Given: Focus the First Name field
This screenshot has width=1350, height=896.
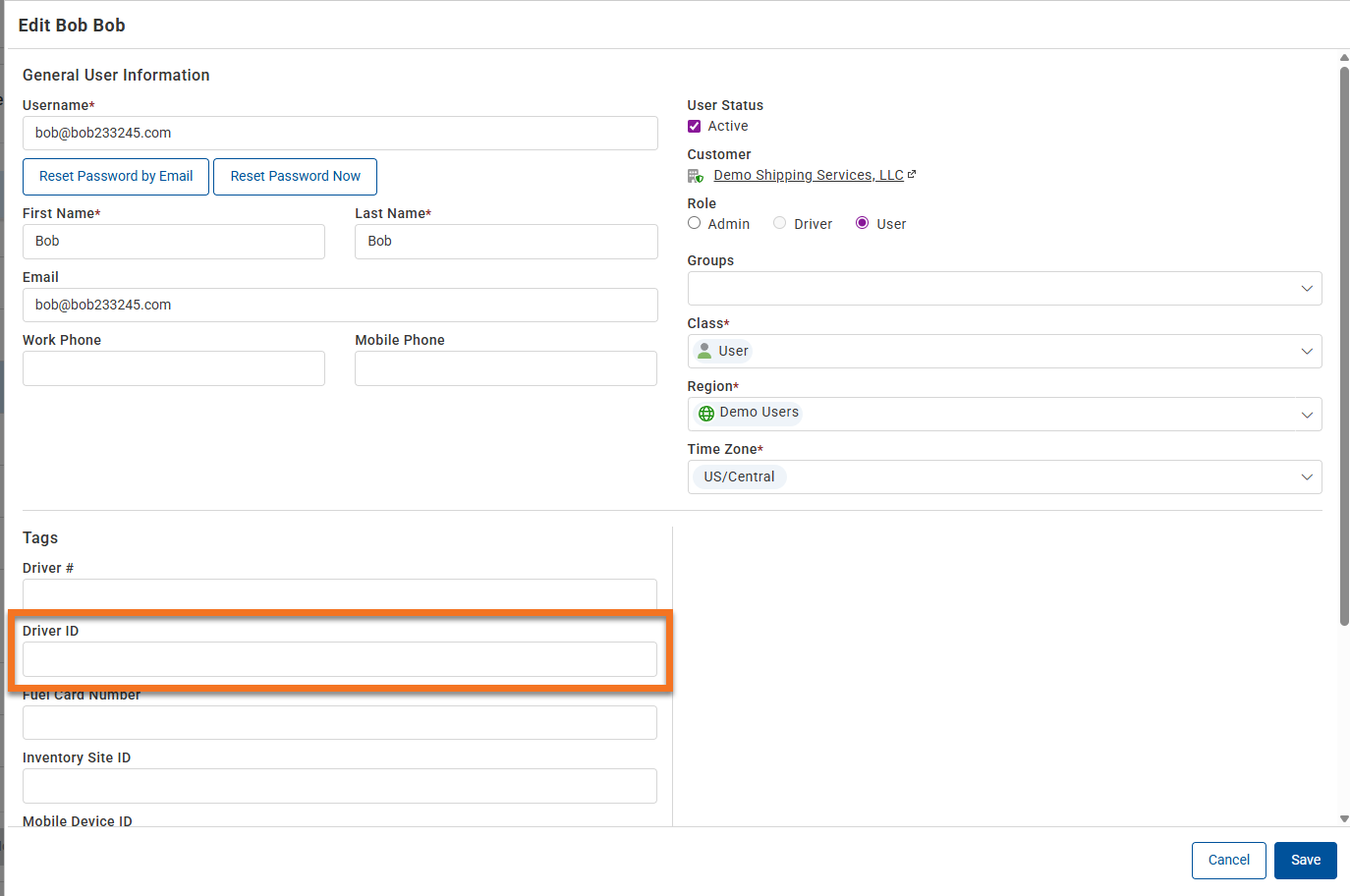Looking at the screenshot, I should [174, 242].
